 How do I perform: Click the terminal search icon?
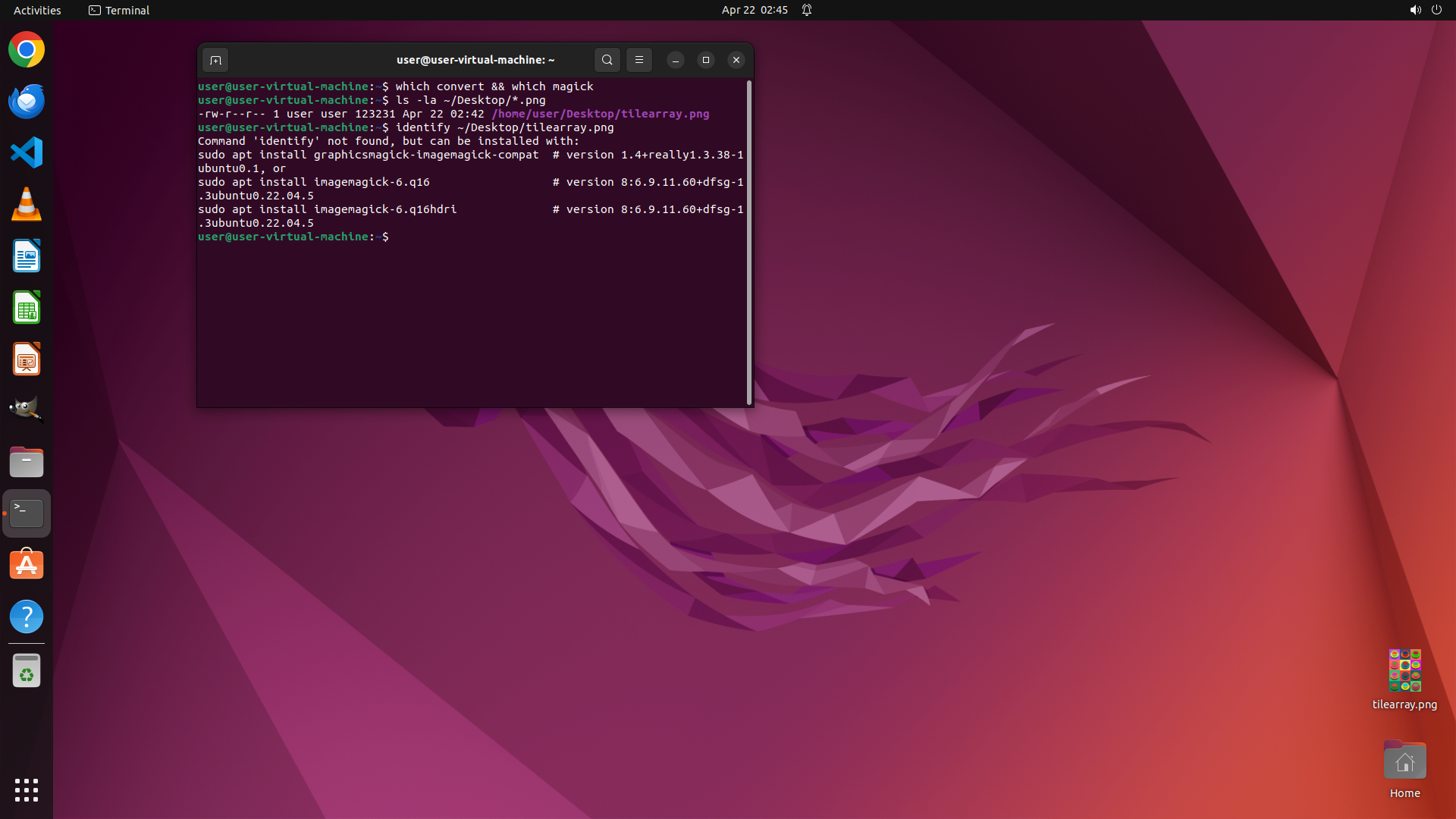607,60
